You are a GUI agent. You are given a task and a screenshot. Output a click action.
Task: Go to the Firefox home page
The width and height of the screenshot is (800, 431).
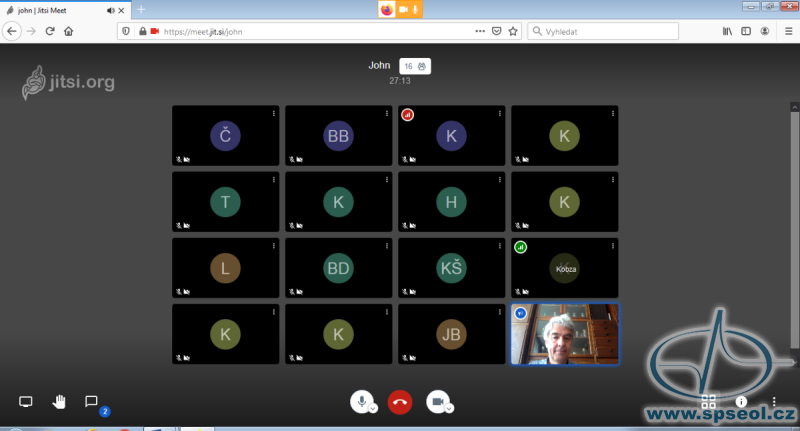click(x=68, y=31)
